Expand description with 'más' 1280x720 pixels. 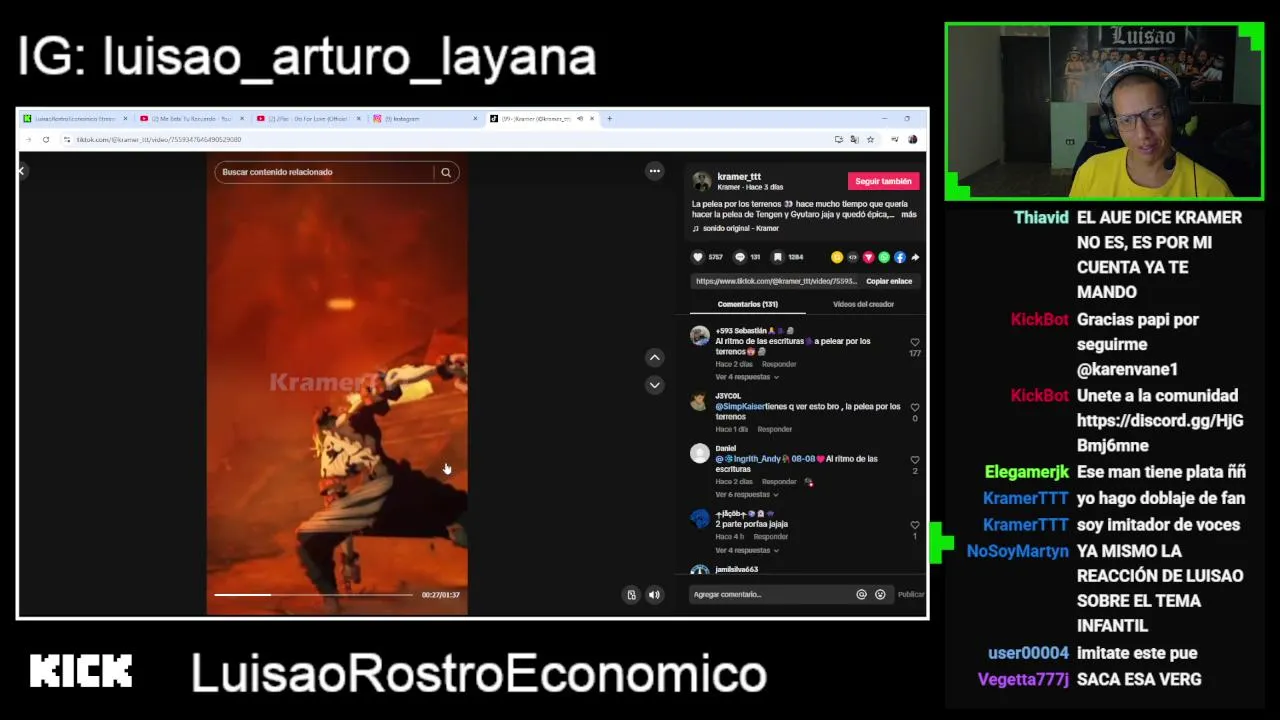[x=908, y=214]
